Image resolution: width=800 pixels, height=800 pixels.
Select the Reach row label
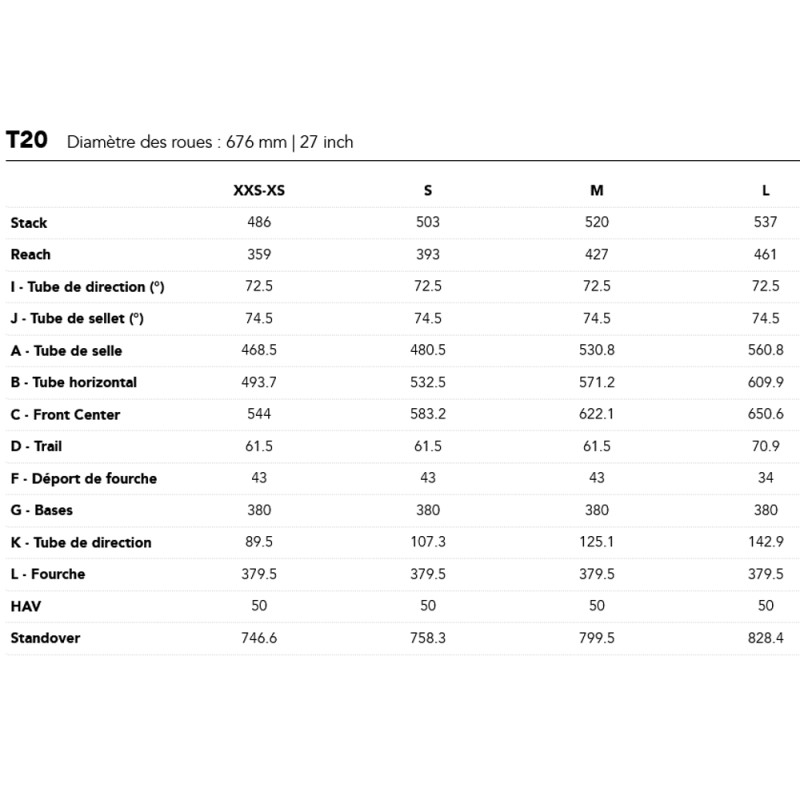point(31,255)
